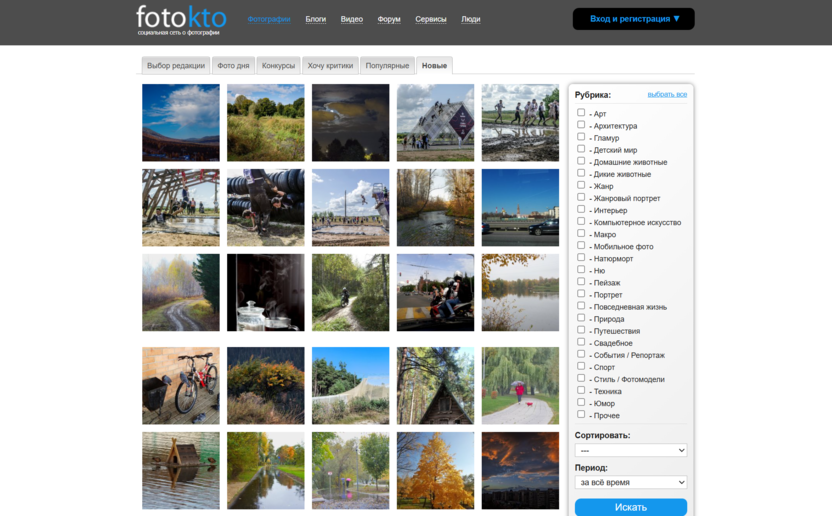Open the motorcycle riders on street thumbnail
Image resolution: width=832 pixels, height=516 pixels.
pos(436,293)
